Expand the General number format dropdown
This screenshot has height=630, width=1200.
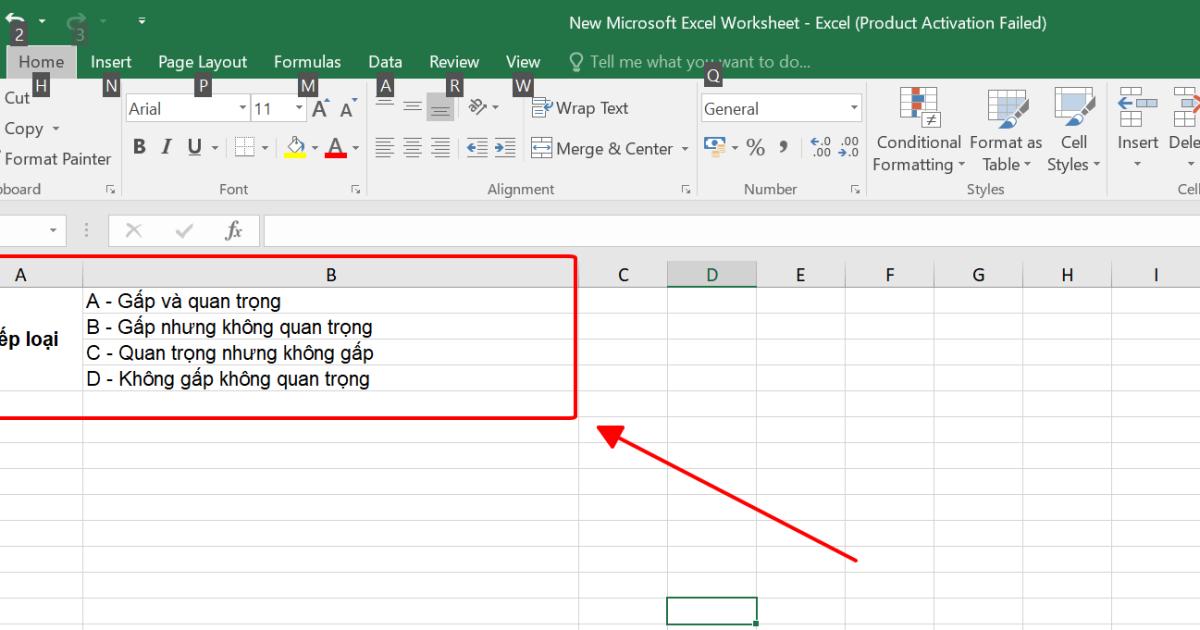point(854,109)
